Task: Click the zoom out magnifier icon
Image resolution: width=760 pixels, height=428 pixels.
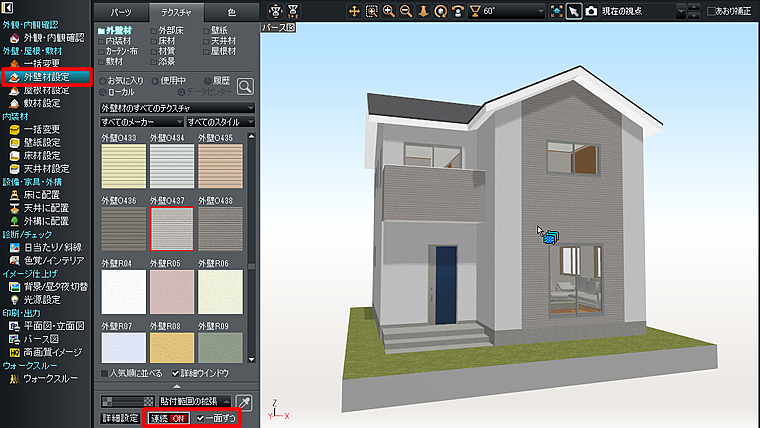Action: [406, 11]
